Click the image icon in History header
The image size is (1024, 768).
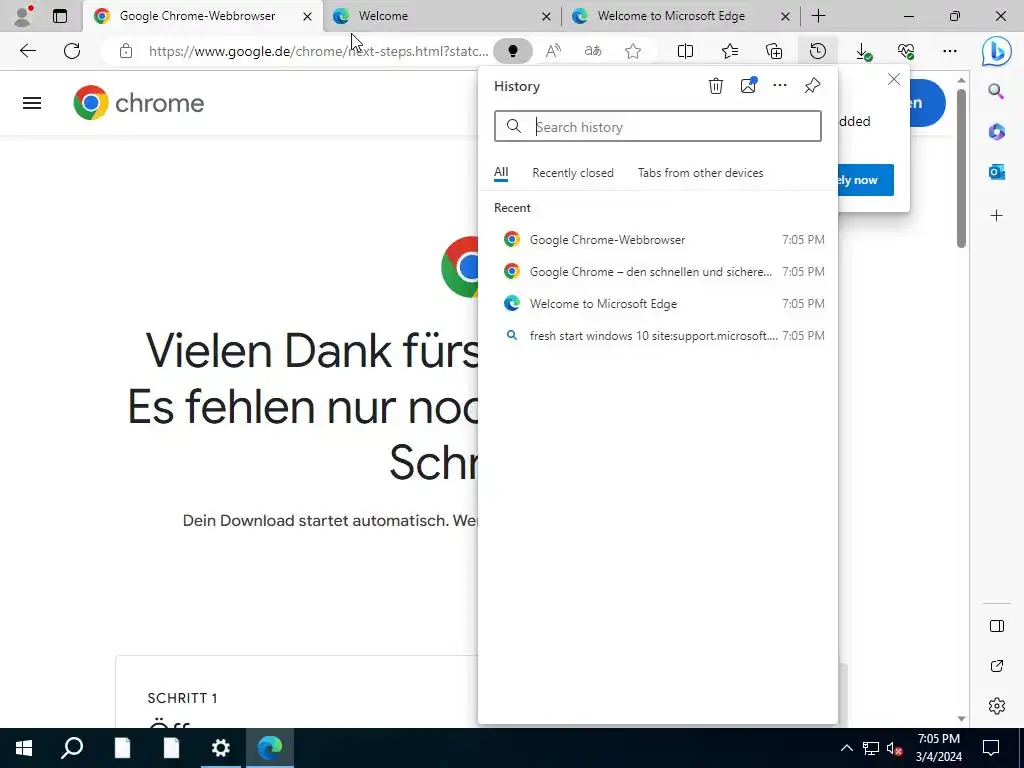[748, 86]
